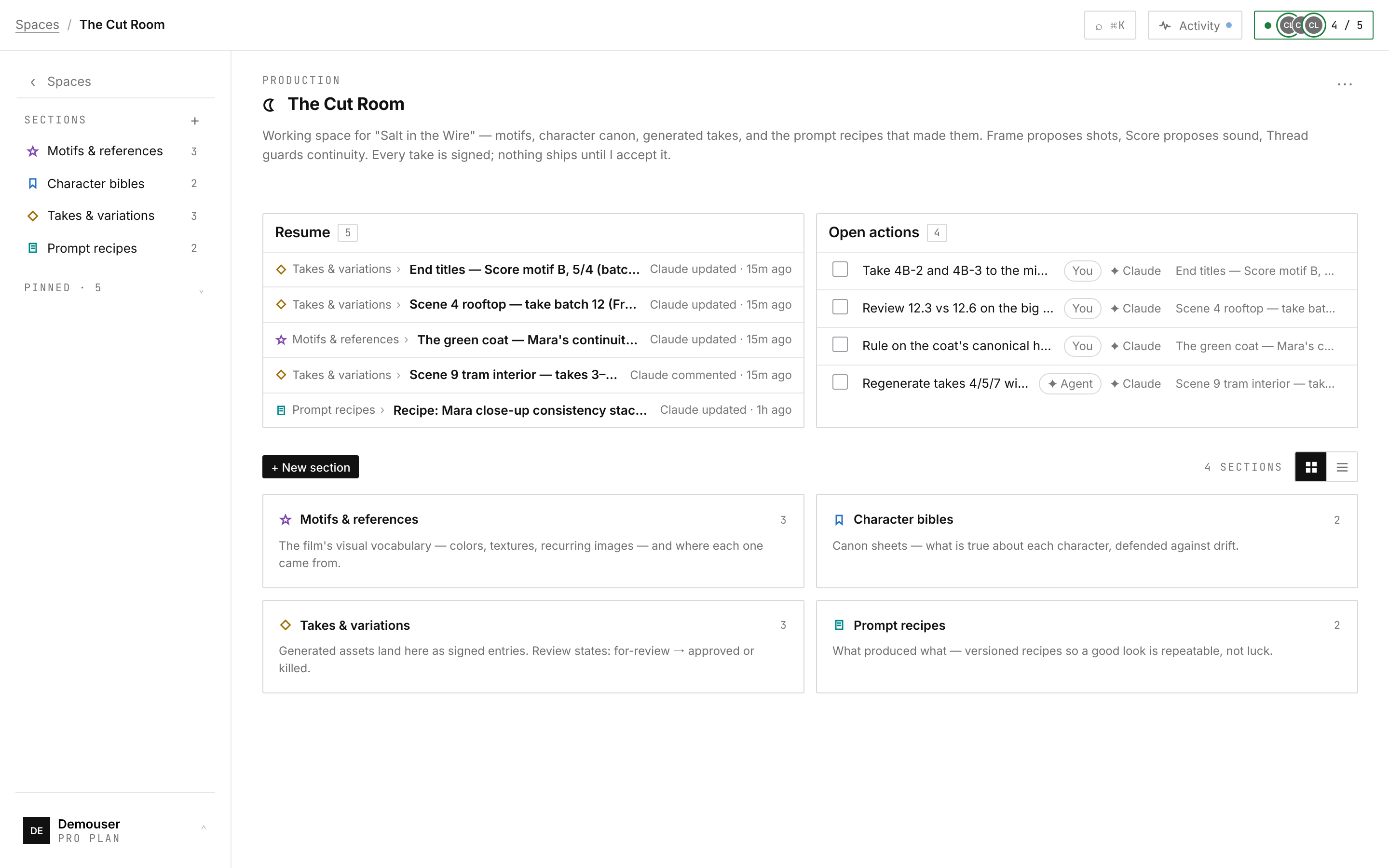Screen dimensions: 1389x868
Task: Open the Takes & variations section card
Action: (x=533, y=646)
